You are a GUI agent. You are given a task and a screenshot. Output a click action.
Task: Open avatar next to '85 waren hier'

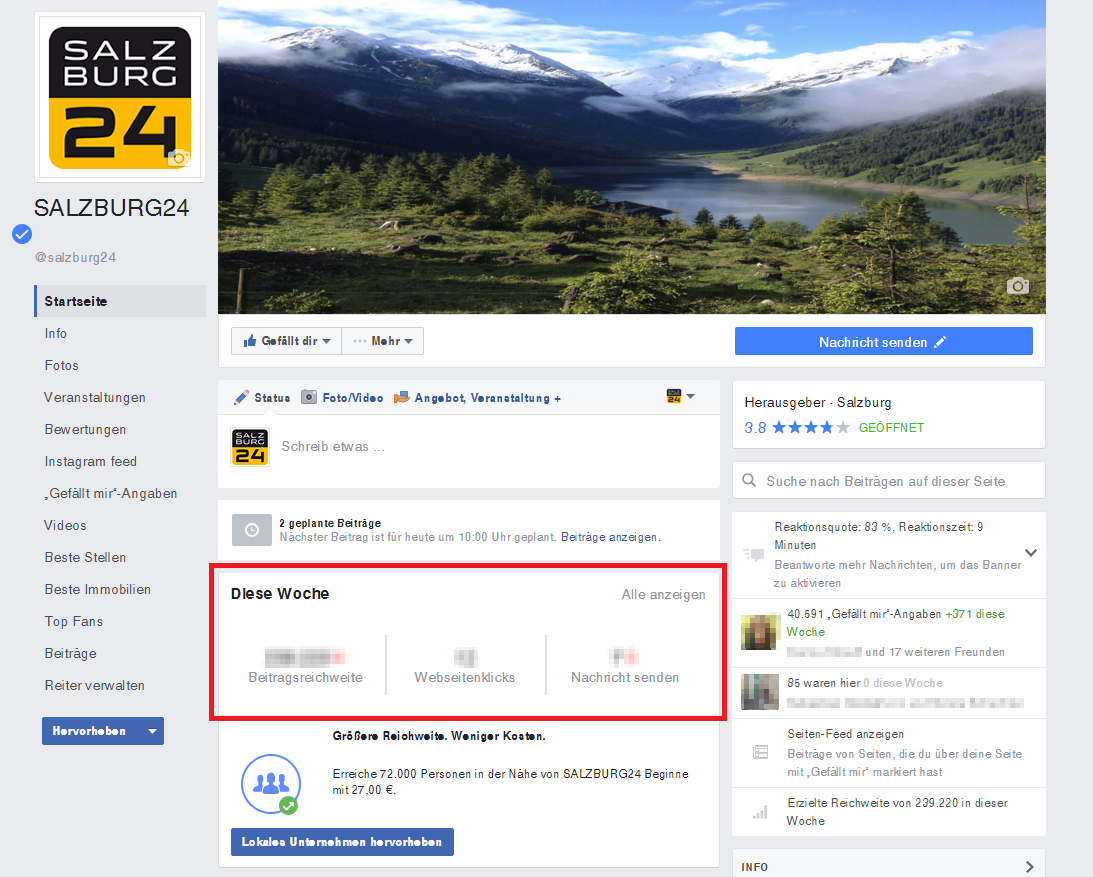click(x=759, y=692)
